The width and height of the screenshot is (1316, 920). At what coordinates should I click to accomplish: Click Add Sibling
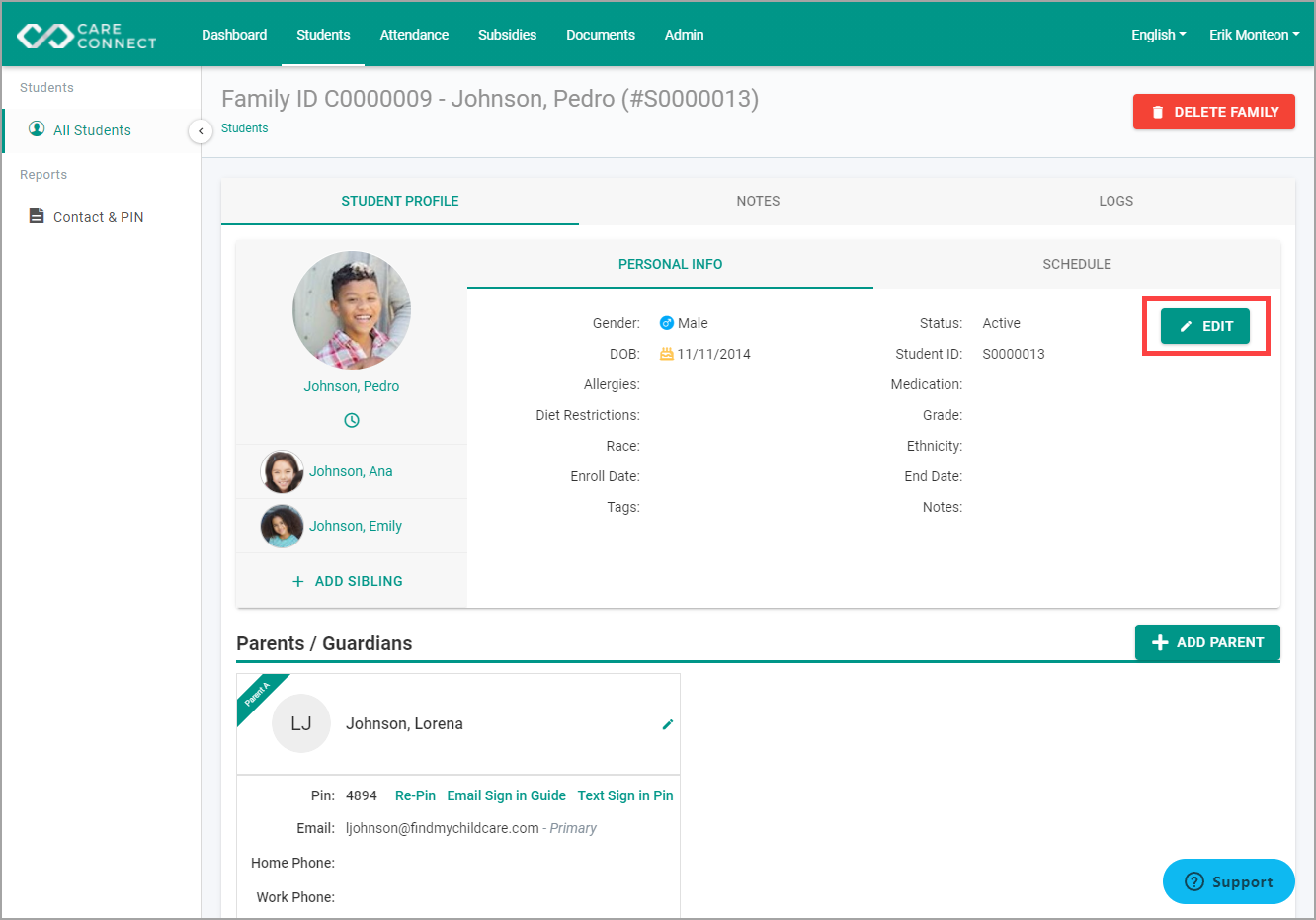click(348, 581)
